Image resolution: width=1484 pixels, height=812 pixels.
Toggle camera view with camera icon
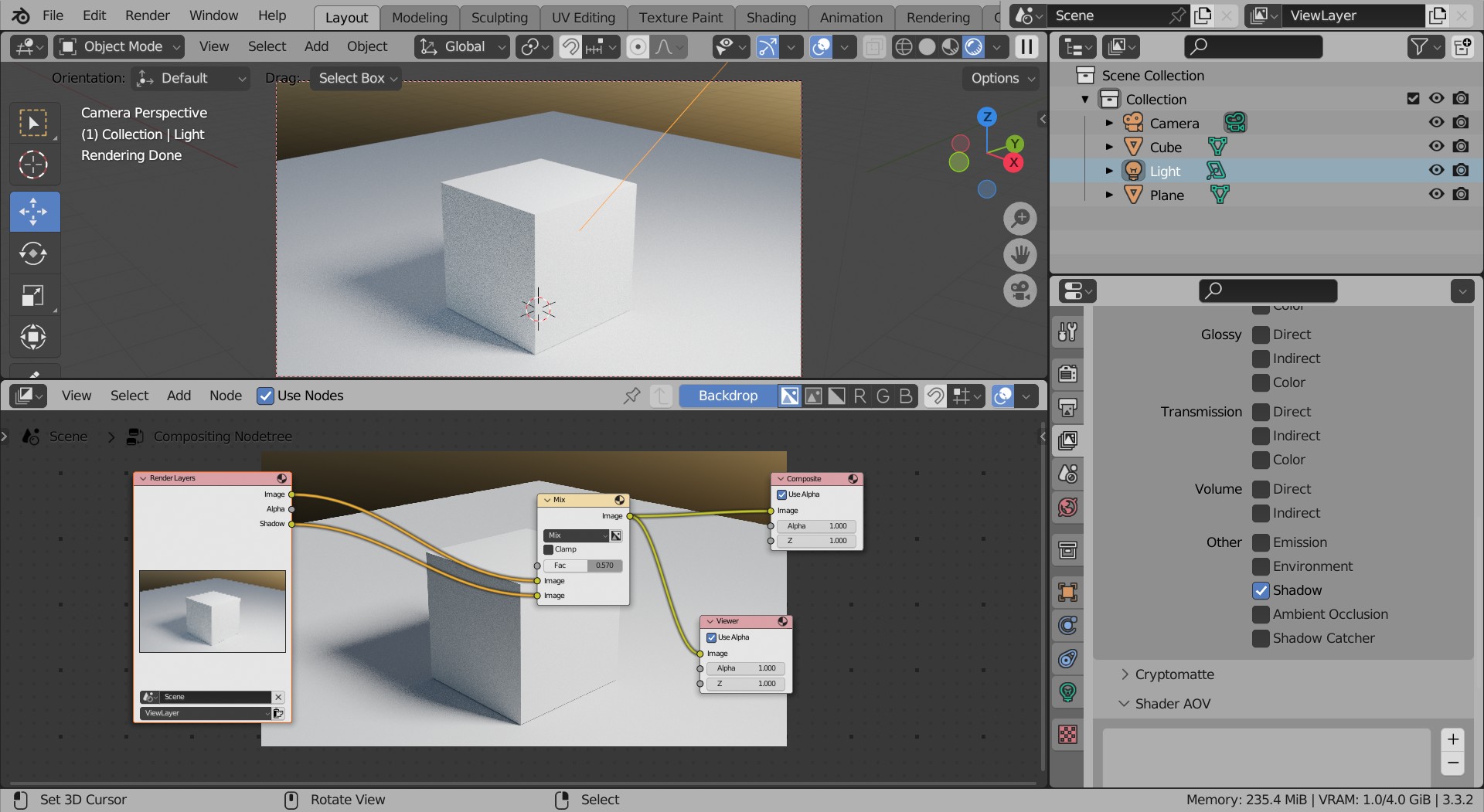(x=1020, y=291)
